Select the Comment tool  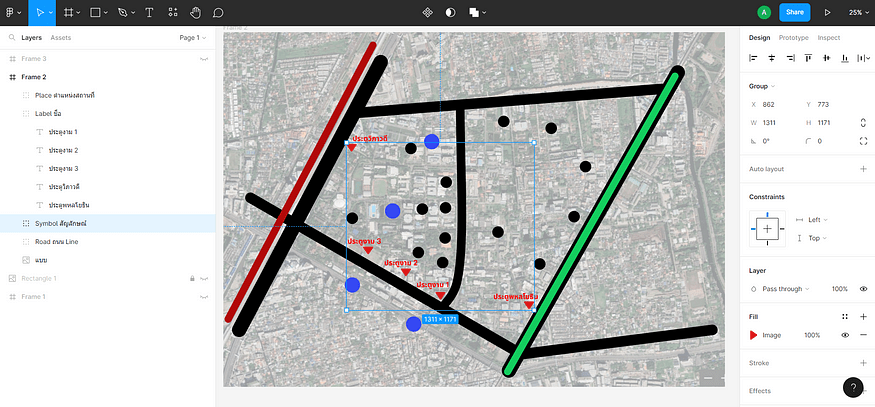[218, 13]
